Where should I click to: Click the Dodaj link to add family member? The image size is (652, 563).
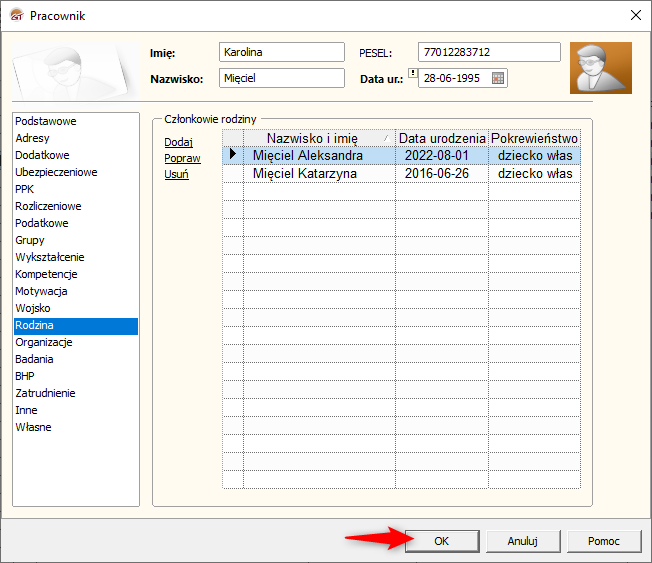(x=178, y=142)
